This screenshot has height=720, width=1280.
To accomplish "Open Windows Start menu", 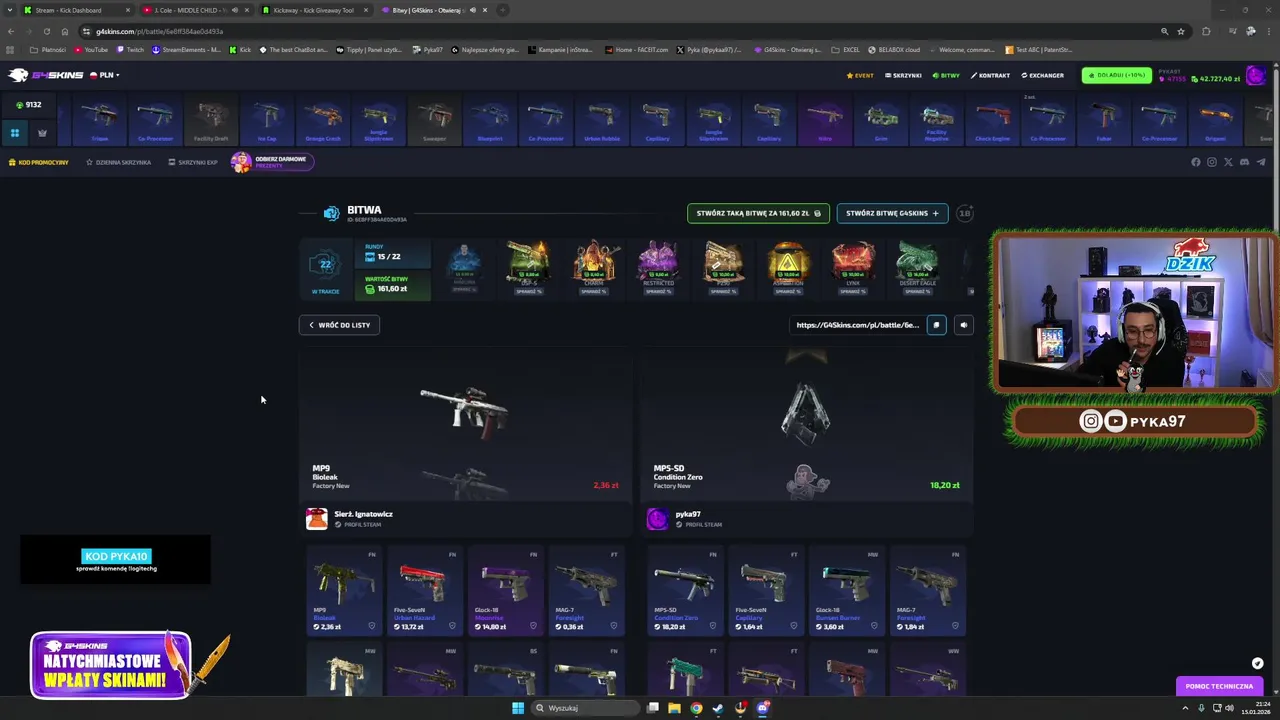I will tap(518, 708).
